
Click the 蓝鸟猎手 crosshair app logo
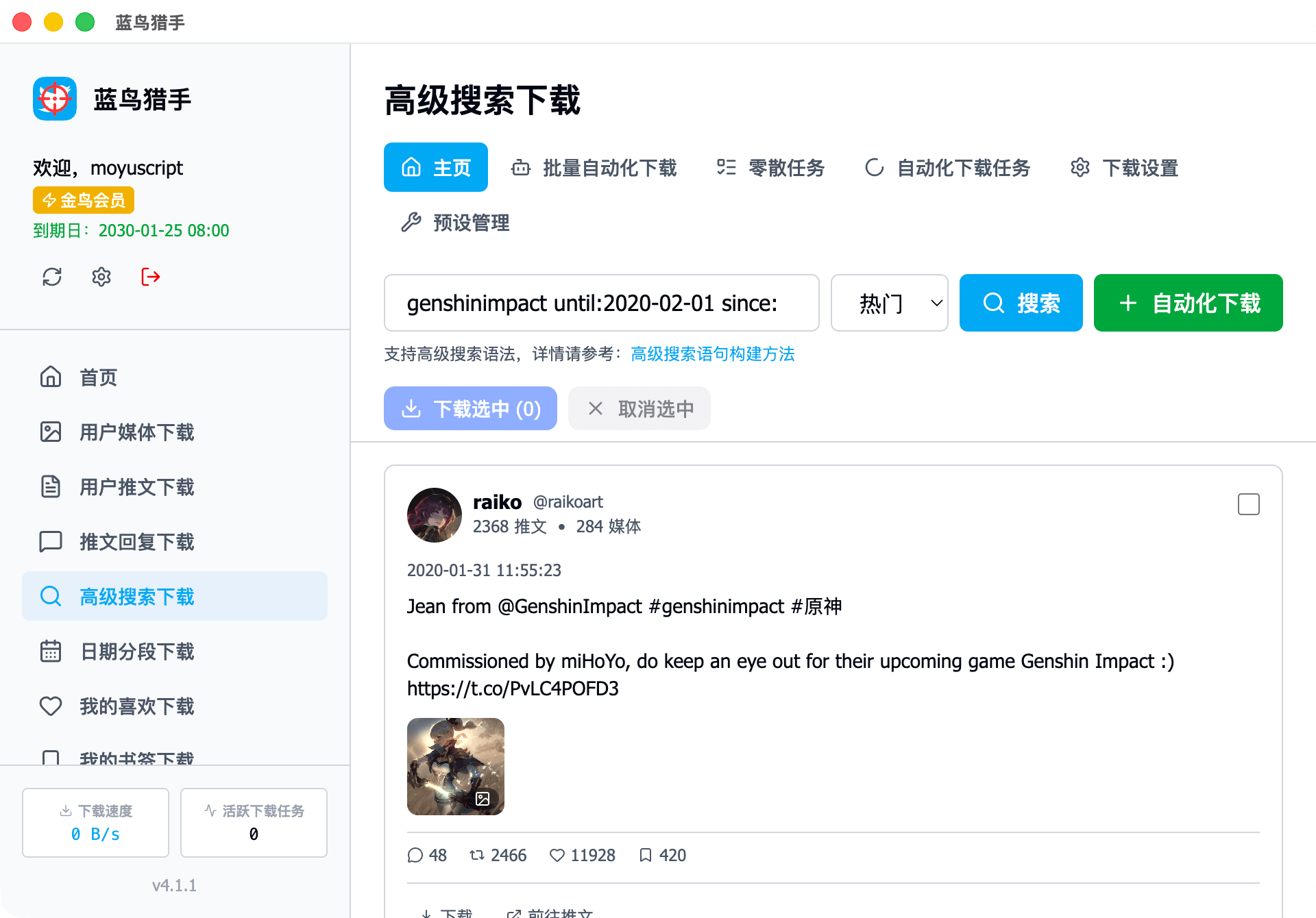pos(55,99)
